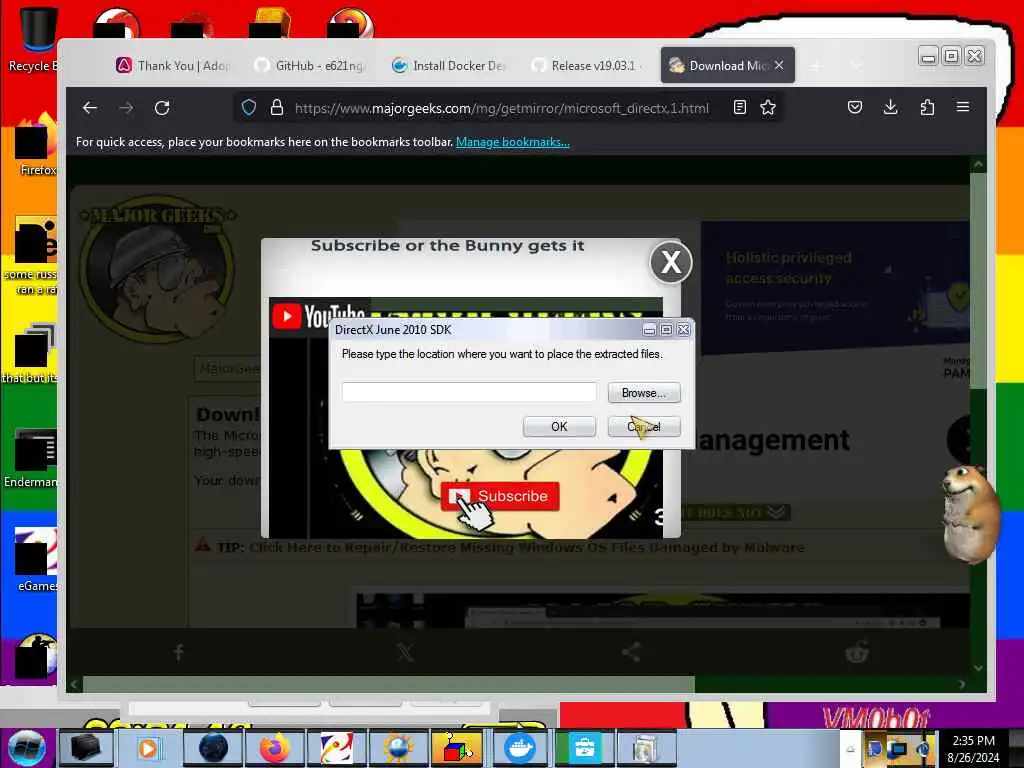Bookmark this page with the star
1024x768 pixels.
tap(768, 108)
